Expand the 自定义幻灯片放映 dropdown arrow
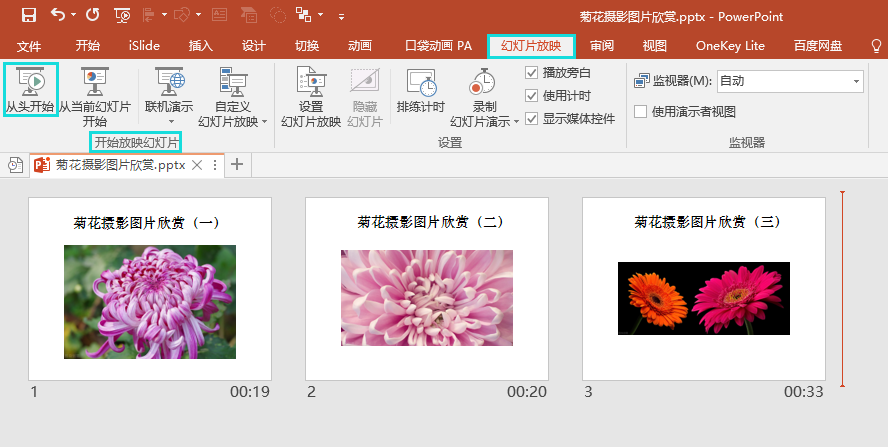888x447 pixels. tap(264, 122)
